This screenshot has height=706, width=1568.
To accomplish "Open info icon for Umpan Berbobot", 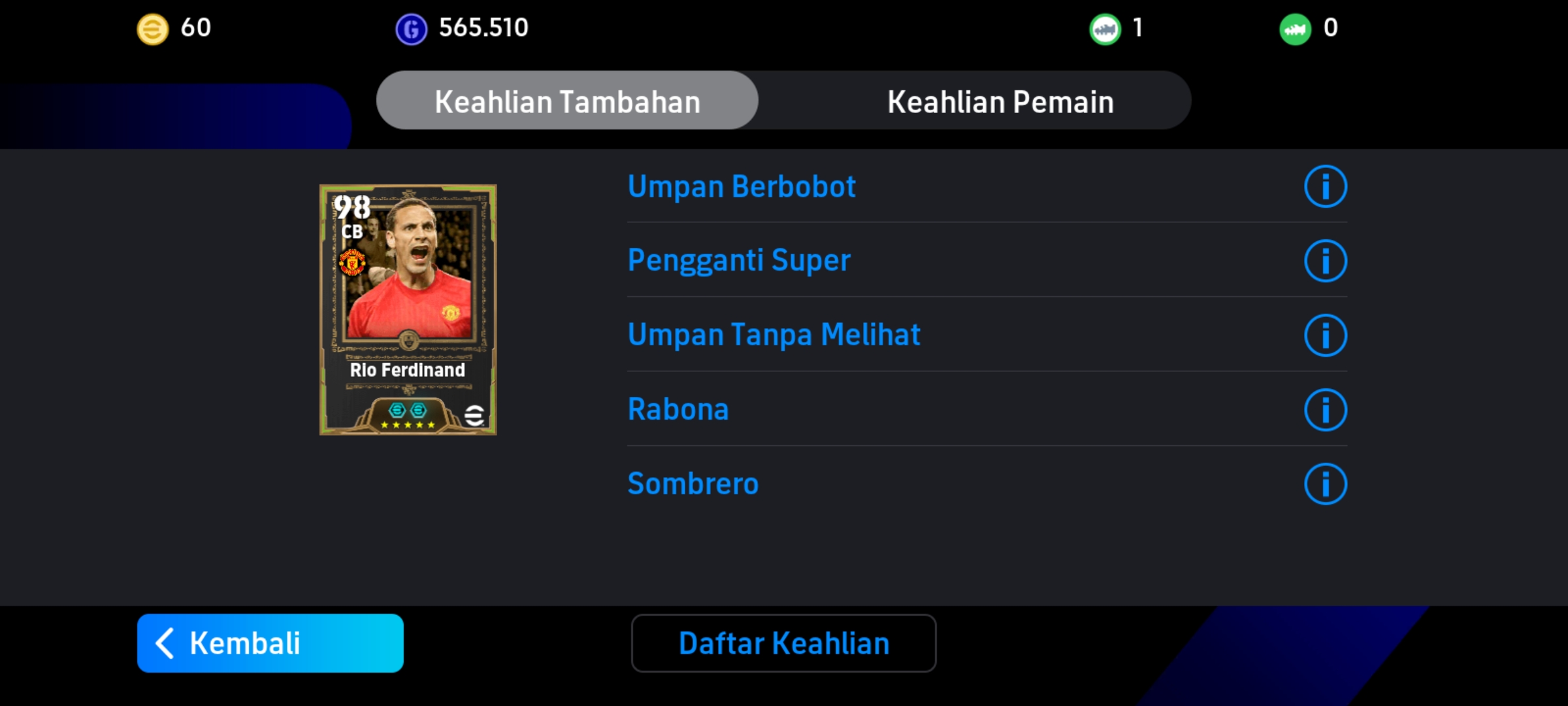I will point(1326,187).
